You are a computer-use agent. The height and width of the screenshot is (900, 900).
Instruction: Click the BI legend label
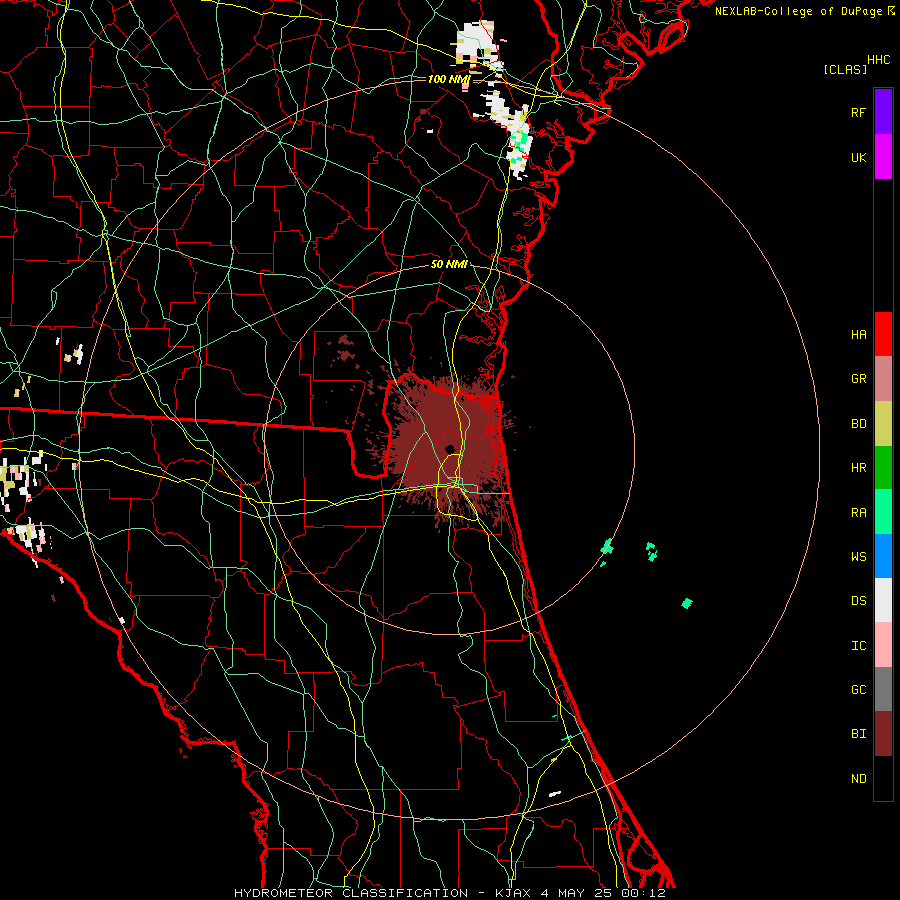click(x=858, y=734)
